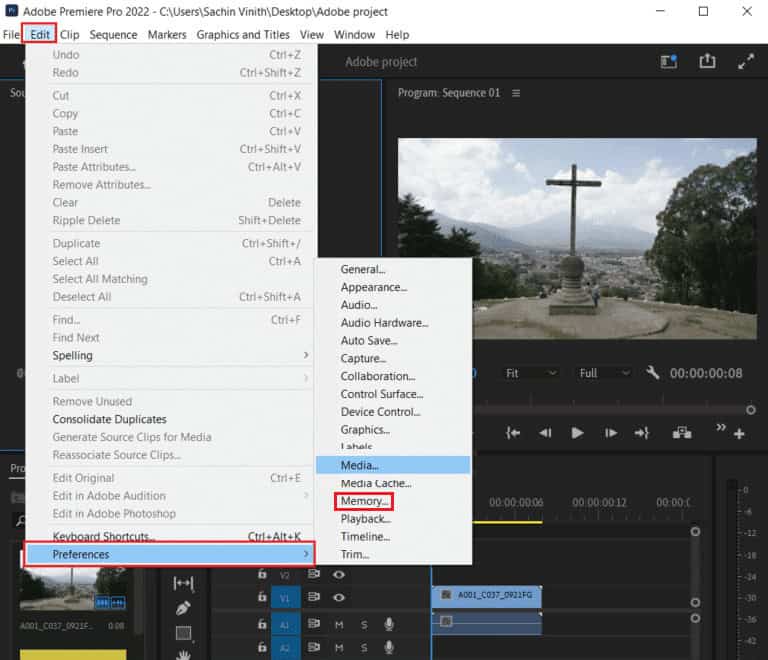Screen dimensions: 768x660
Task: Open the Clip menu
Action: coord(70,35)
